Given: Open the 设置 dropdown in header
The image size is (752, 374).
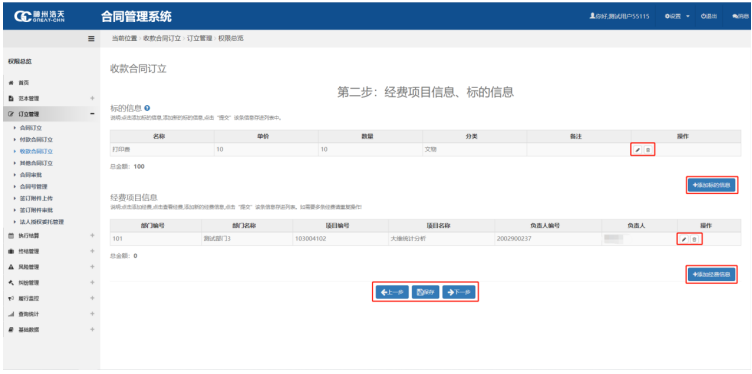Looking at the screenshot, I should tap(677, 16).
